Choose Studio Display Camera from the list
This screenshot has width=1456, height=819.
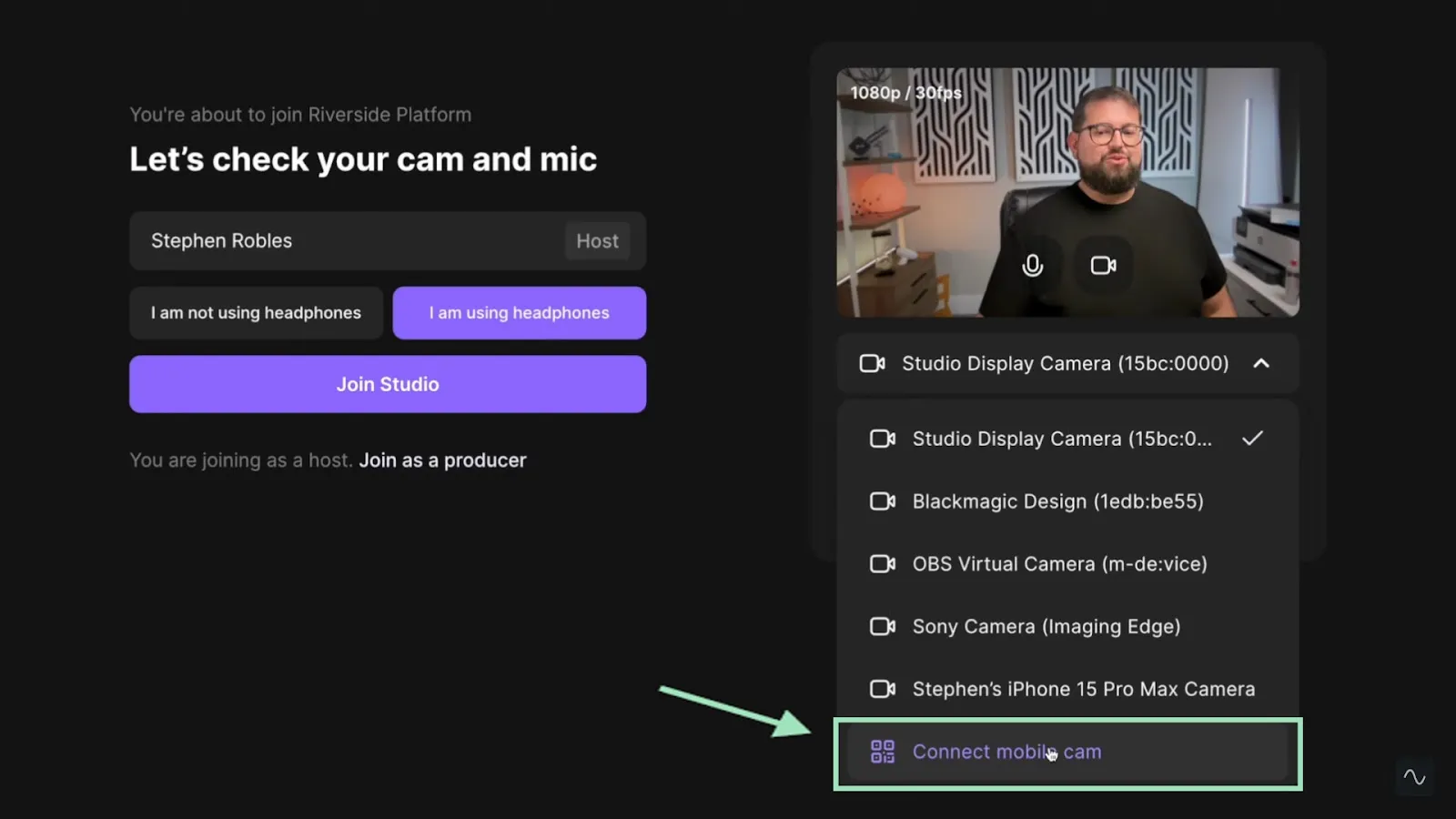(1067, 439)
